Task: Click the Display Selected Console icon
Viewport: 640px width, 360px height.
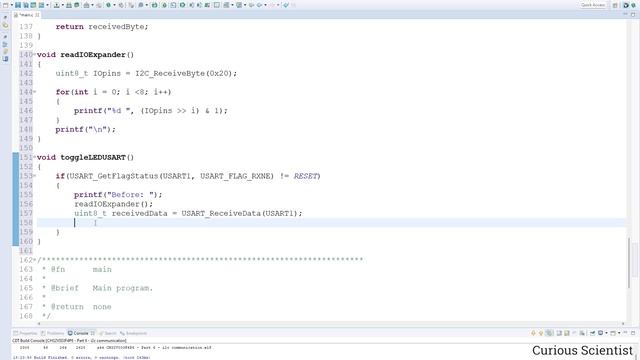Action: click(x=600, y=333)
